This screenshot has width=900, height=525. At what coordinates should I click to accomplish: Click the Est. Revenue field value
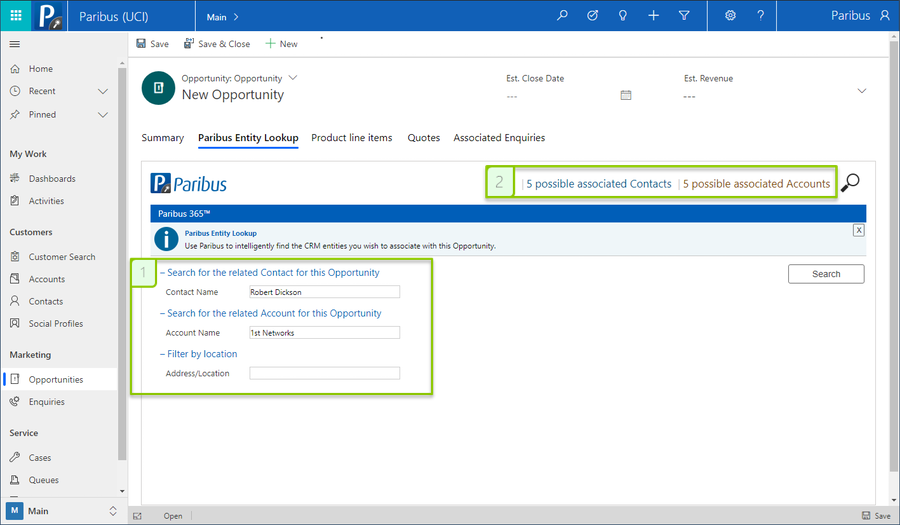(689, 96)
